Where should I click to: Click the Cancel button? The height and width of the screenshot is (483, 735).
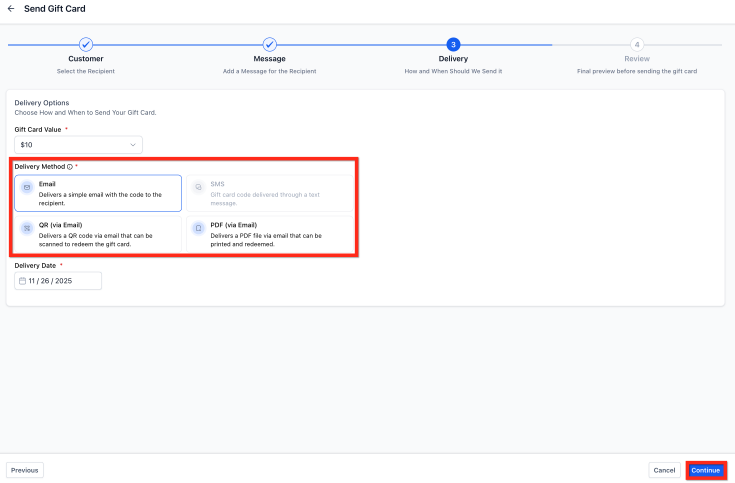pos(664,470)
